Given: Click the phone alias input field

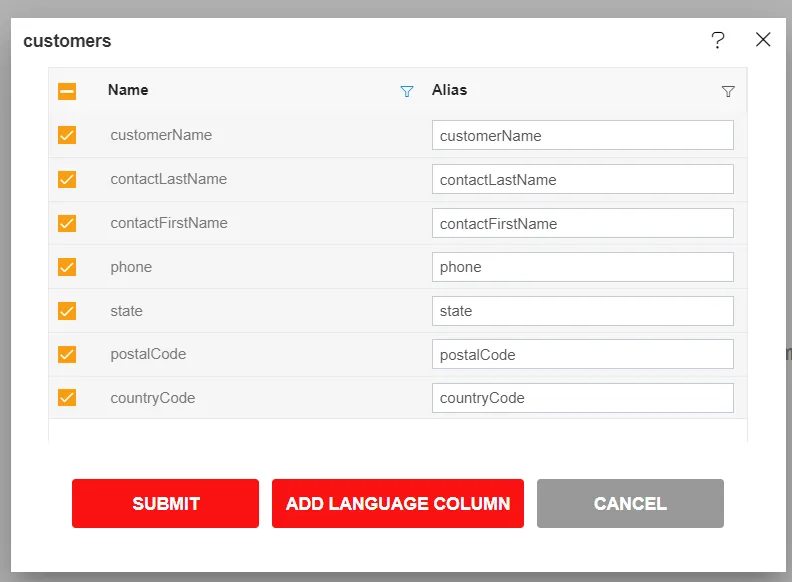Looking at the screenshot, I should (582, 267).
